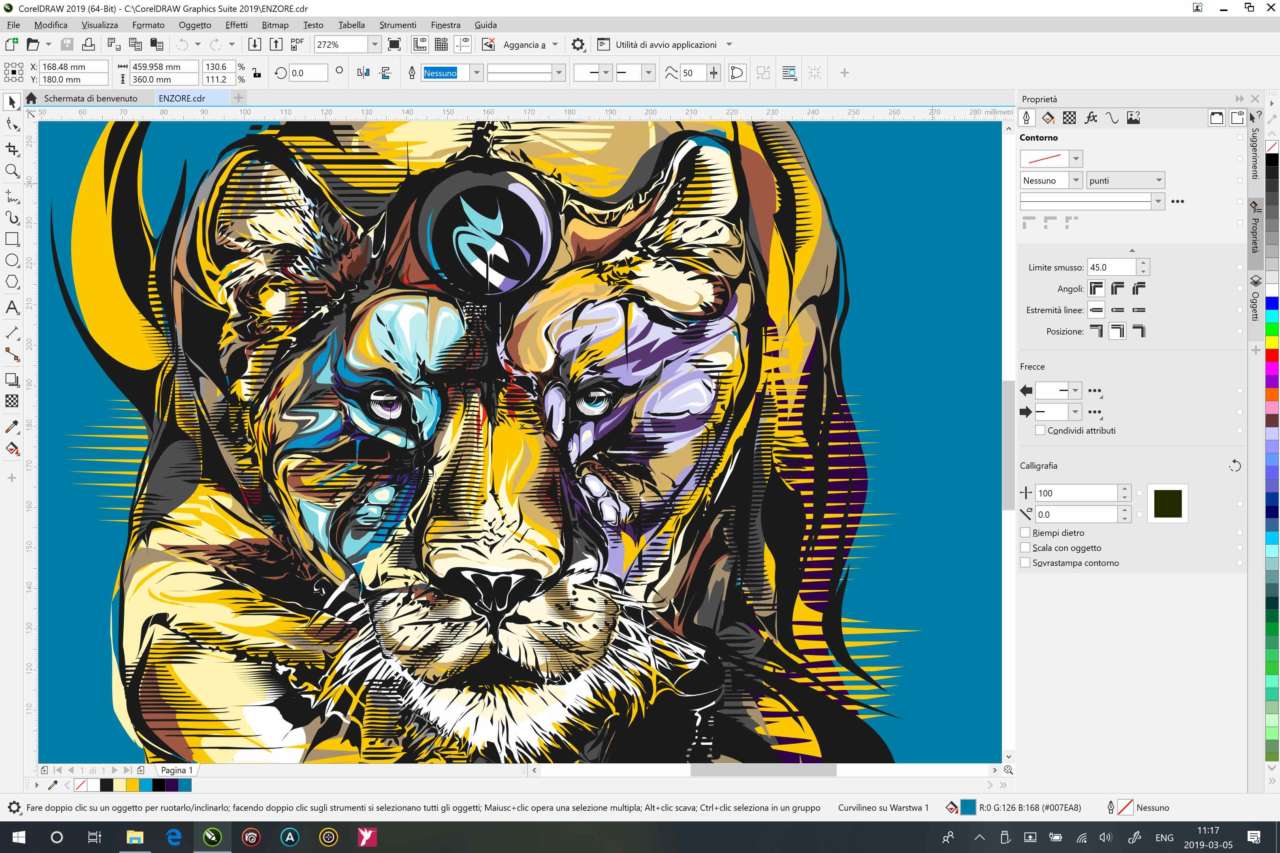Switch to Schermata di benvenuto tab
Image resolution: width=1280 pixels, height=853 pixels.
89,99
